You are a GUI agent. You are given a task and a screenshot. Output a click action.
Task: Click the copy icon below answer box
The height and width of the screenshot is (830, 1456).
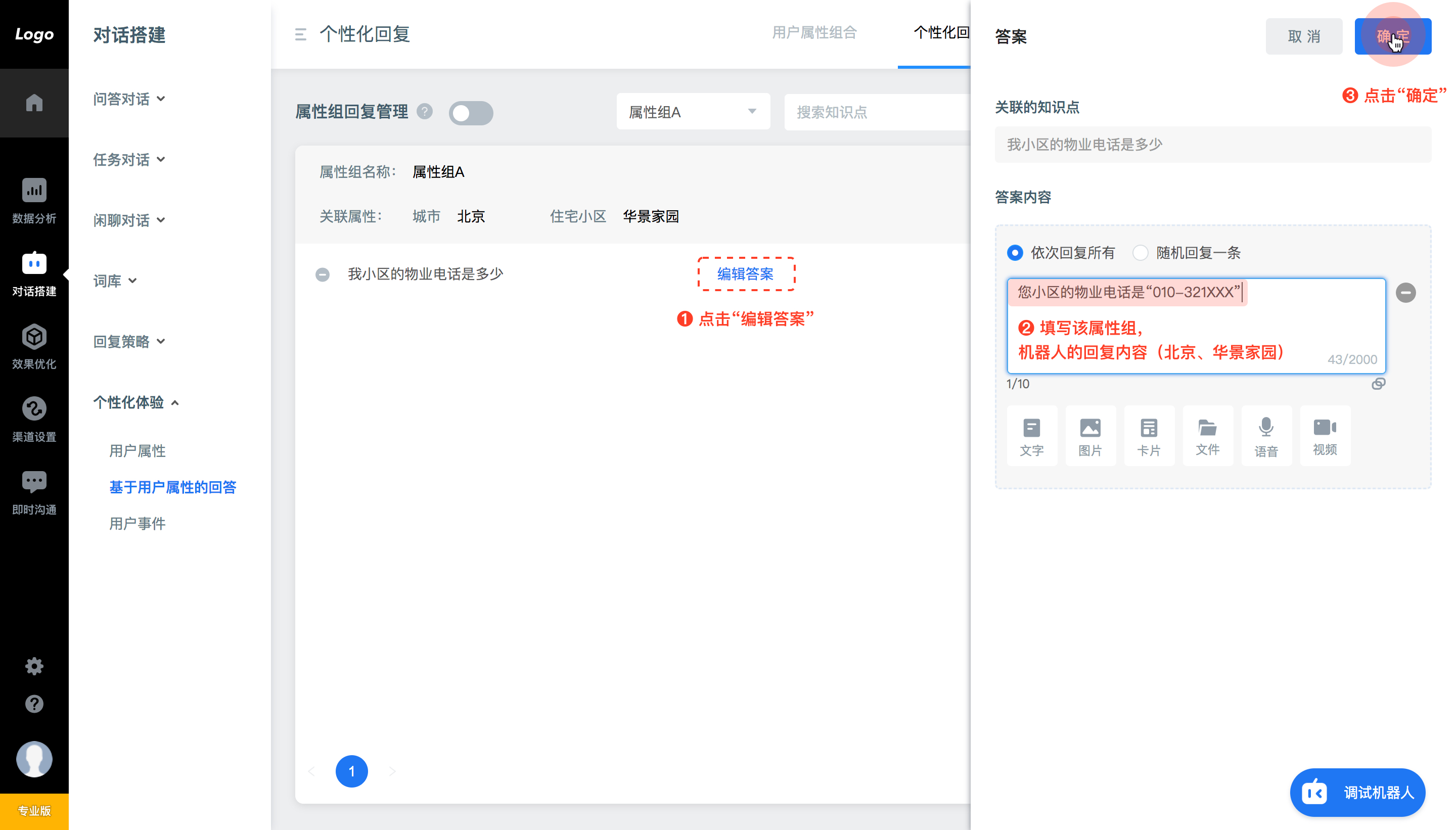[x=1378, y=384]
